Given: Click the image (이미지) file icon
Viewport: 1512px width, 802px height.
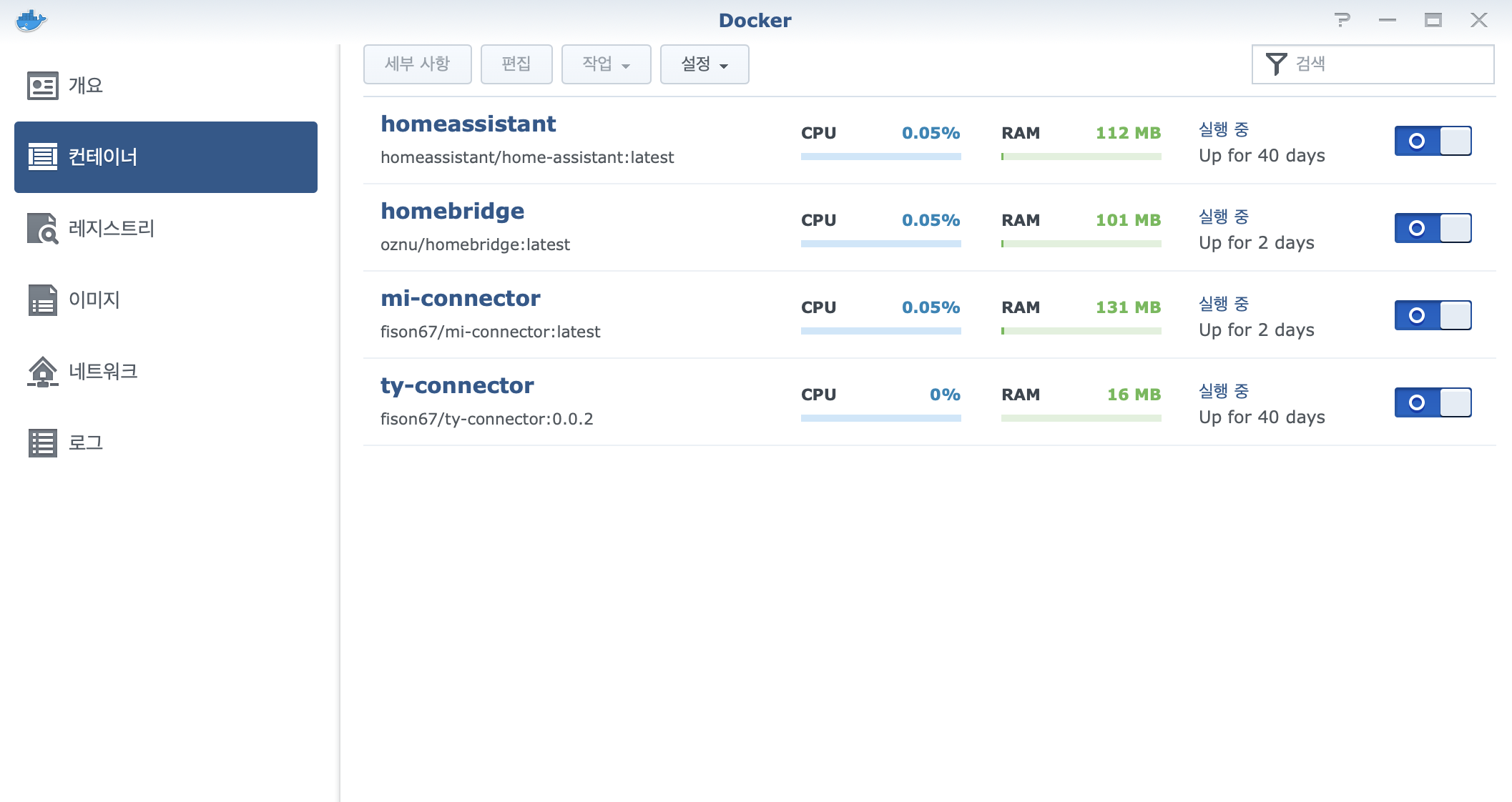Looking at the screenshot, I should click(x=42, y=300).
